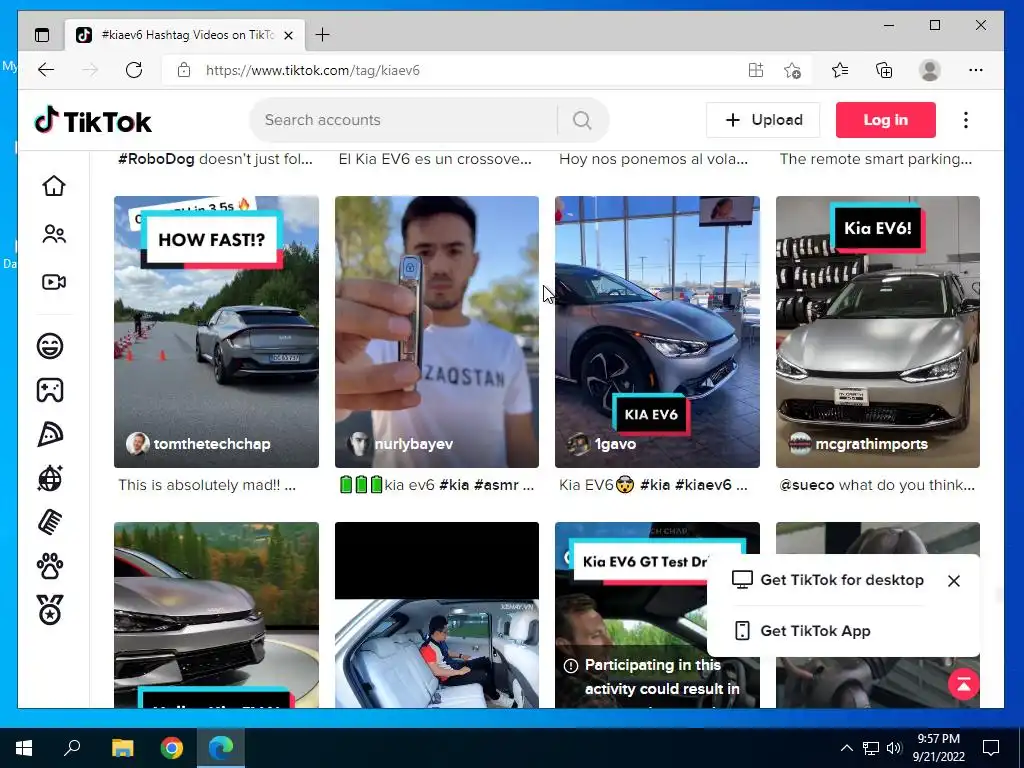Click tomthetechchap username link
The width and height of the screenshot is (1024, 768).
(x=212, y=444)
